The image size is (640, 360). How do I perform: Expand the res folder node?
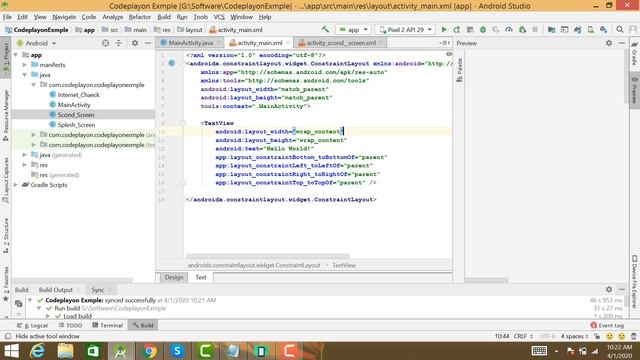(24, 165)
